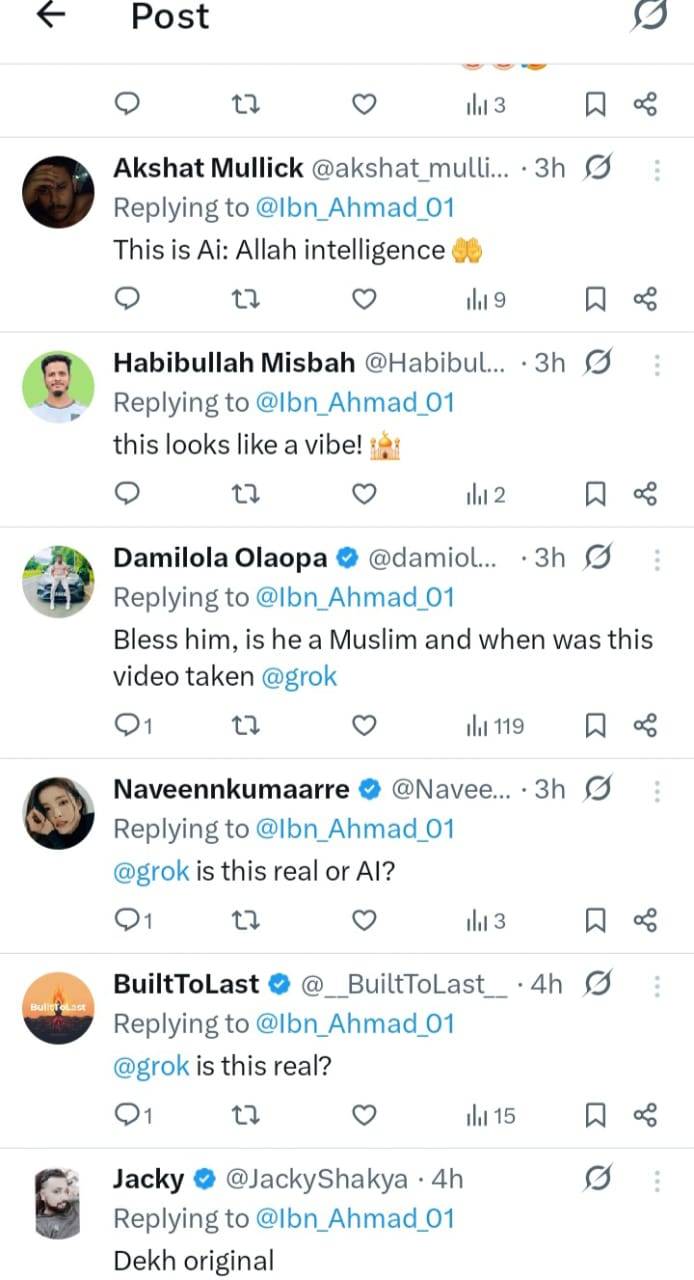
Task: Open Grok icon in top header
Action: click(x=650, y=16)
